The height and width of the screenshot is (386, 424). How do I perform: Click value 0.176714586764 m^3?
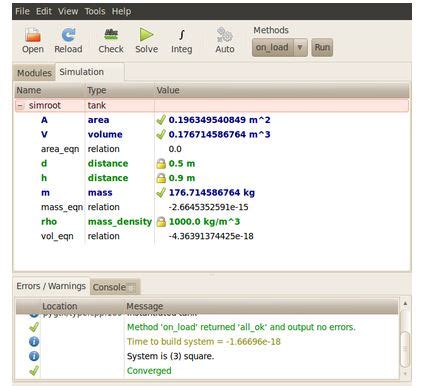click(219, 134)
